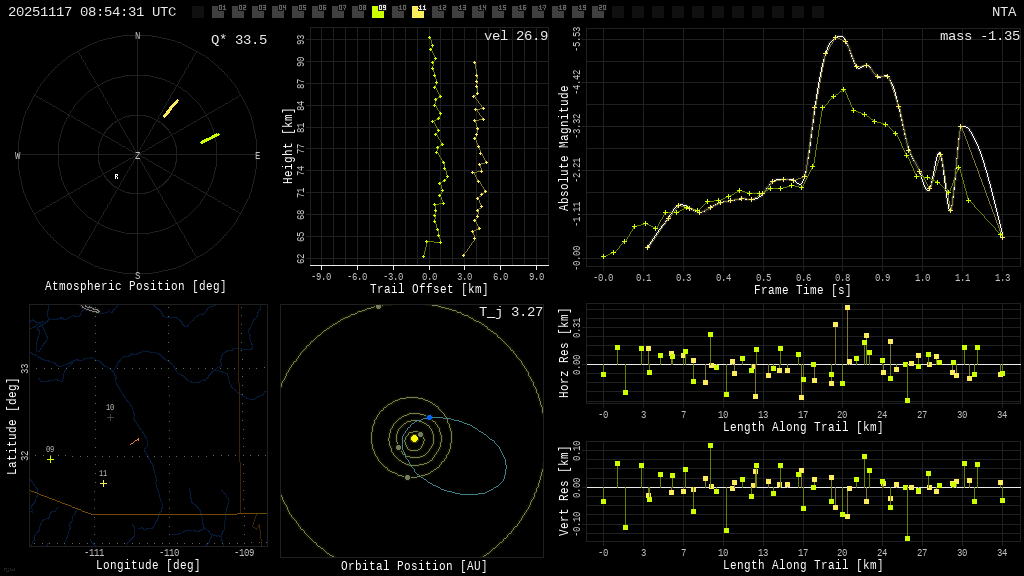Image resolution: width=1024 pixels, height=576 pixels.
Task: Click the timestamp 20251117 08:54:31 UTC
Action: pyautogui.click(x=92, y=12)
